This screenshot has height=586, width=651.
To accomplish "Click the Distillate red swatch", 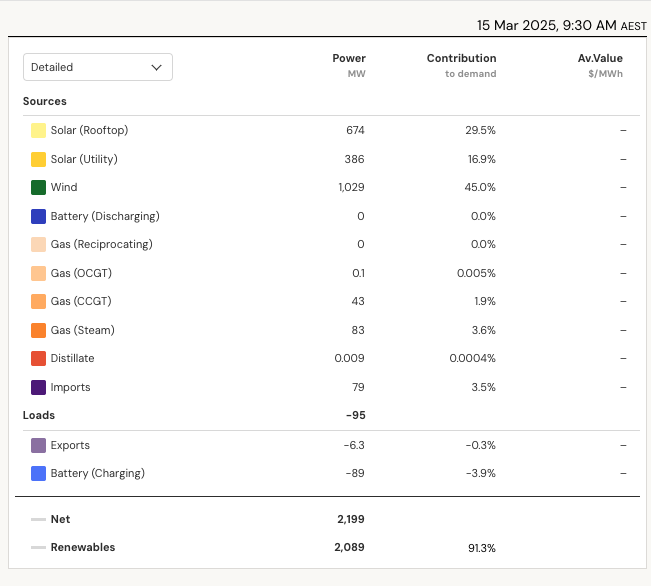I will click(x=39, y=359).
